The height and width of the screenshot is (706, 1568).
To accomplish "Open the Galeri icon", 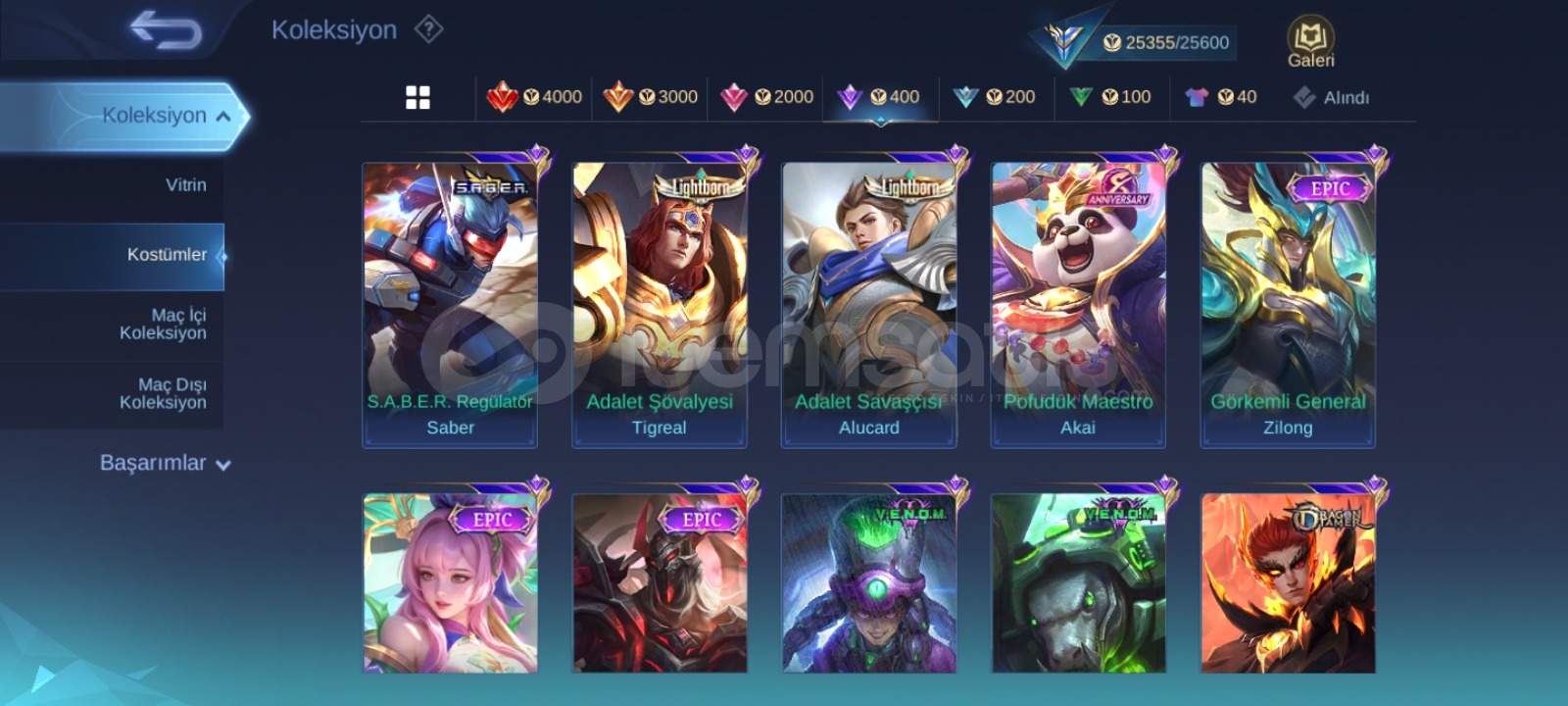I will 1310,43.
